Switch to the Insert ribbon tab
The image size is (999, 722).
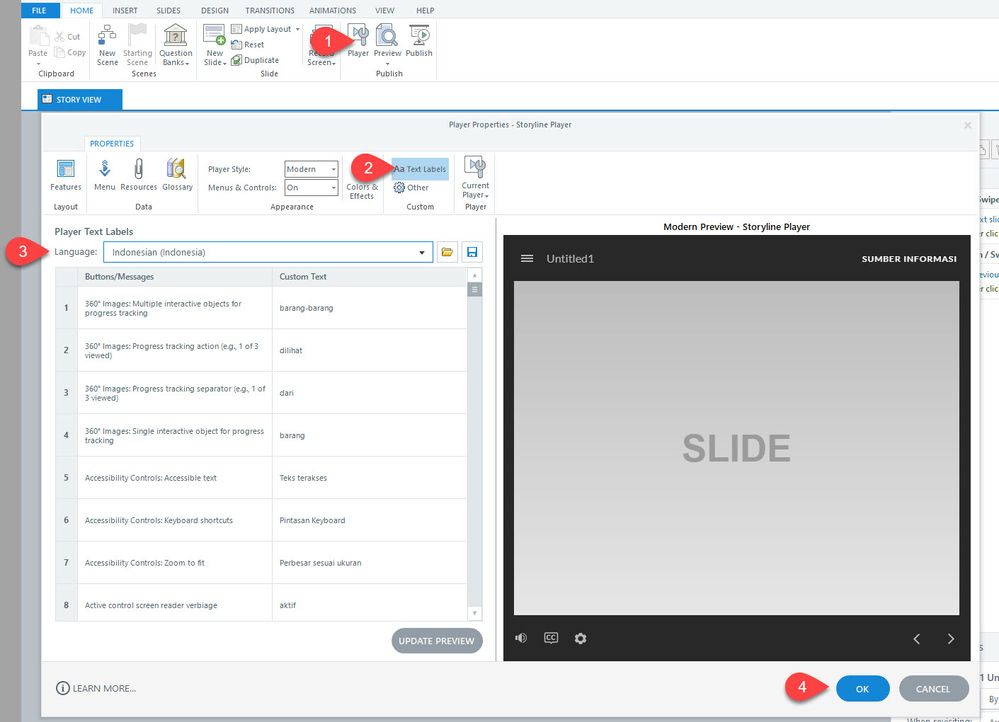pyautogui.click(x=125, y=10)
